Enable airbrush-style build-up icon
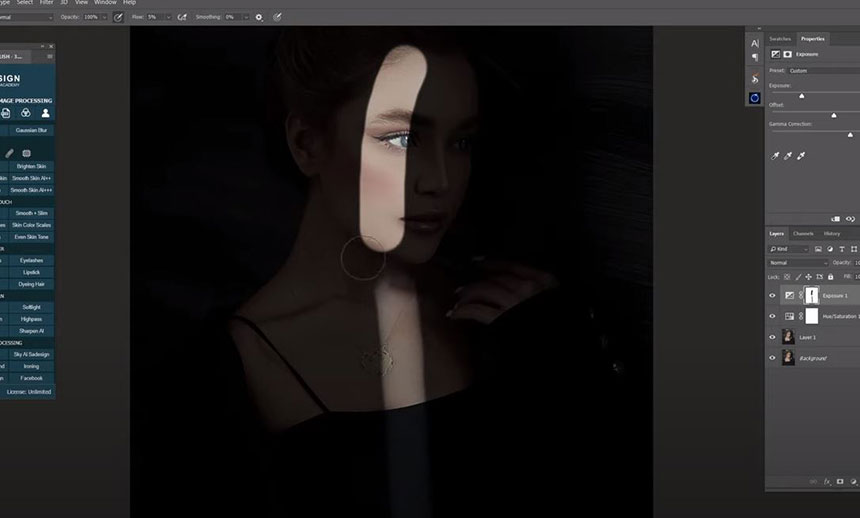The width and height of the screenshot is (860, 518). tap(181, 17)
